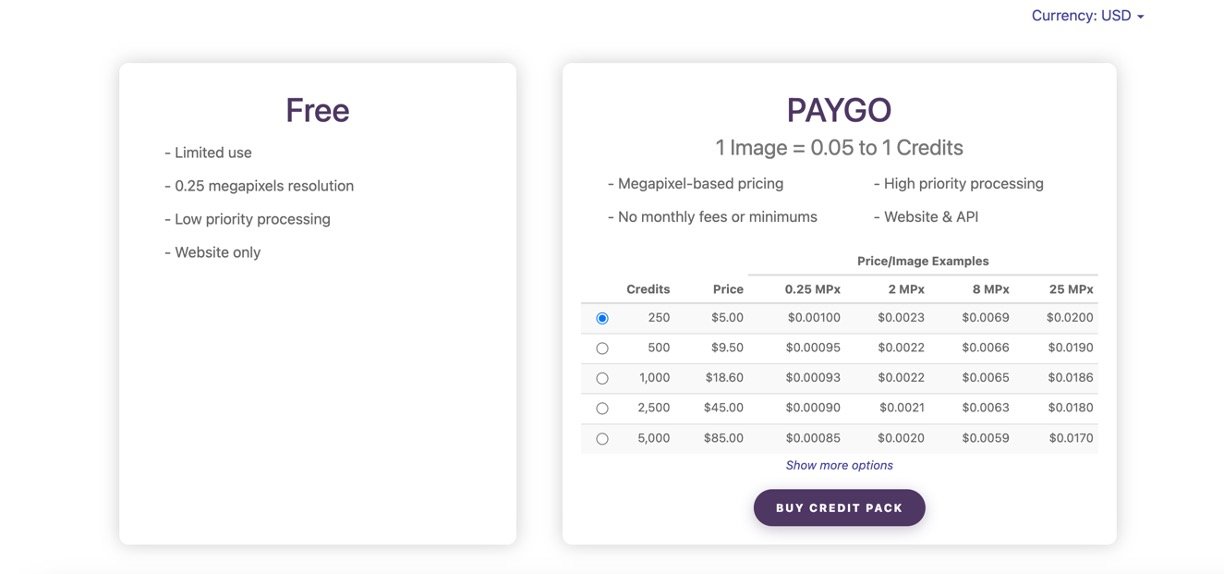The width and height of the screenshot is (1224, 574).
Task: Click the '1 Image = 0.05 to 1 Credits' text
Action: tap(839, 148)
